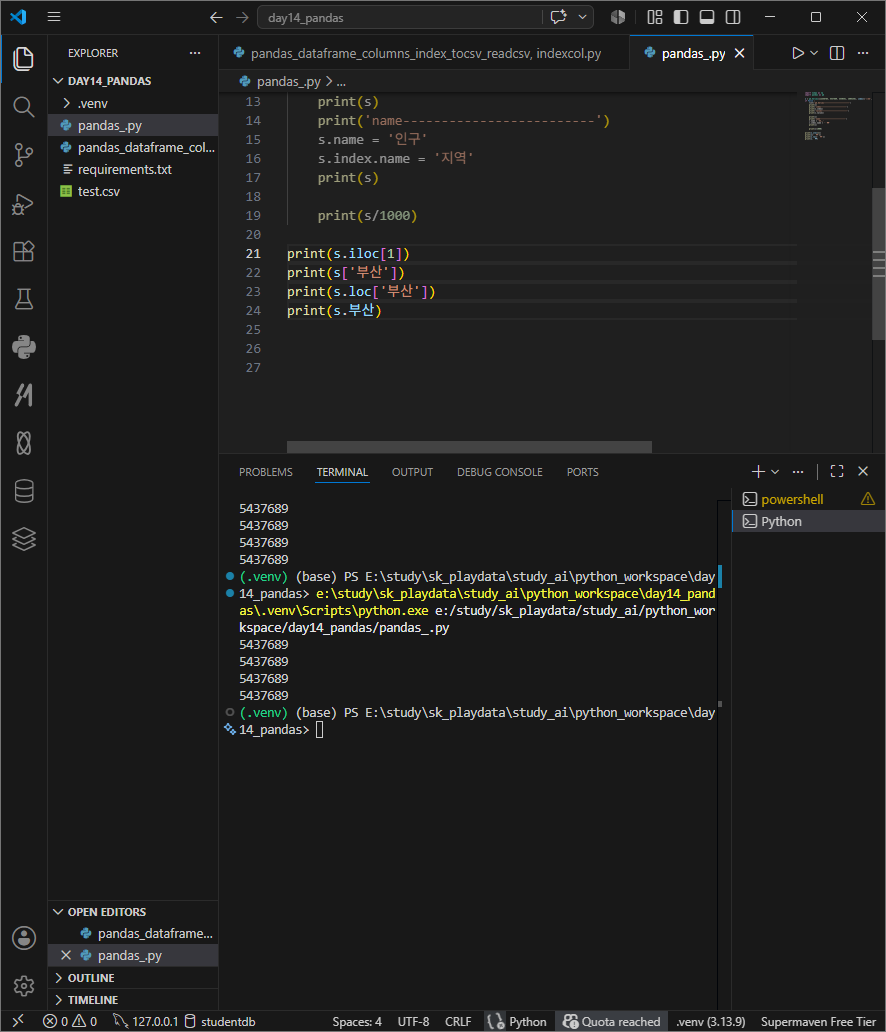Select the Python terminal instance
The image size is (886, 1032).
click(x=808, y=521)
